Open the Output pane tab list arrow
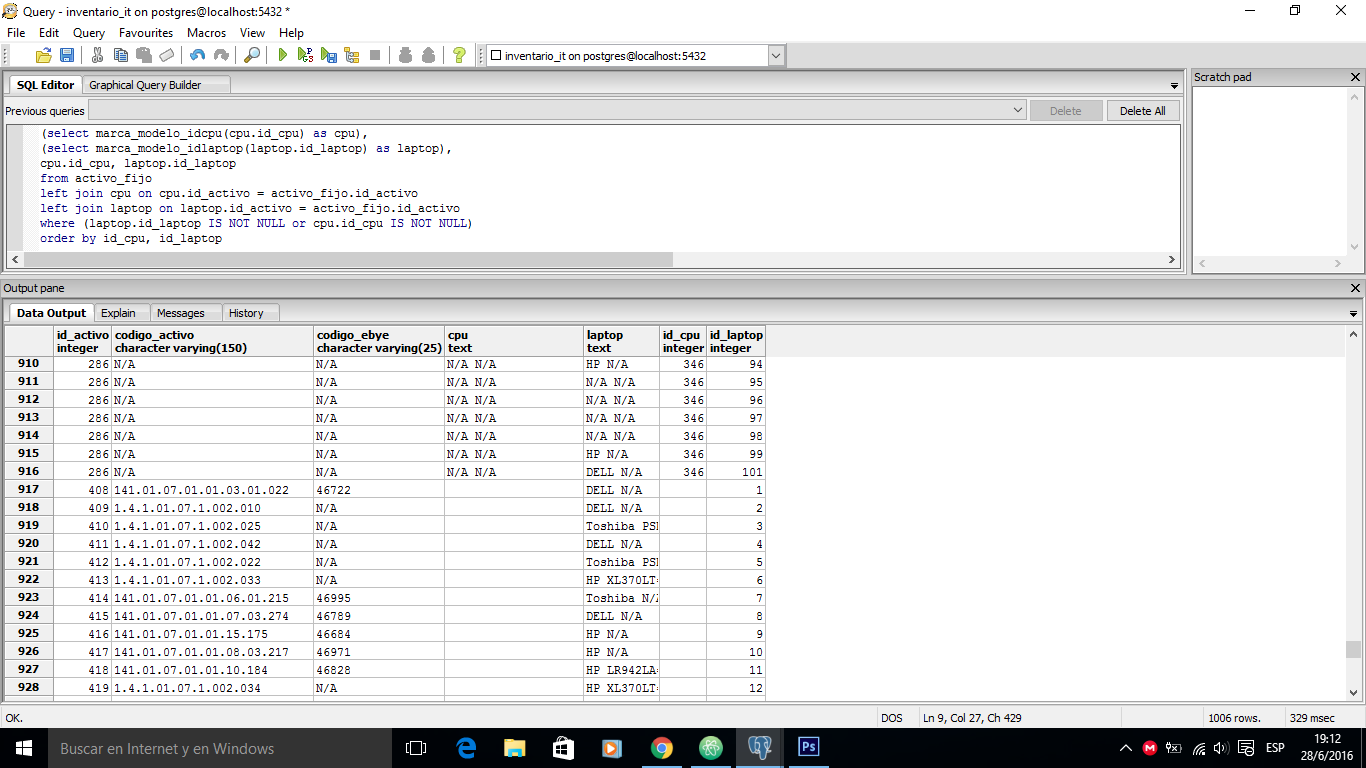 click(x=1354, y=313)
